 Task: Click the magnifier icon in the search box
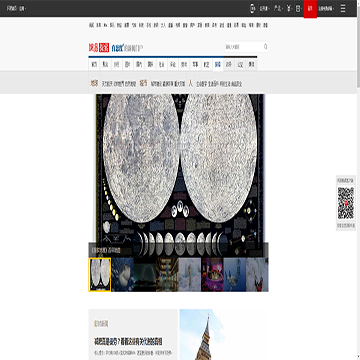(265, 46)
